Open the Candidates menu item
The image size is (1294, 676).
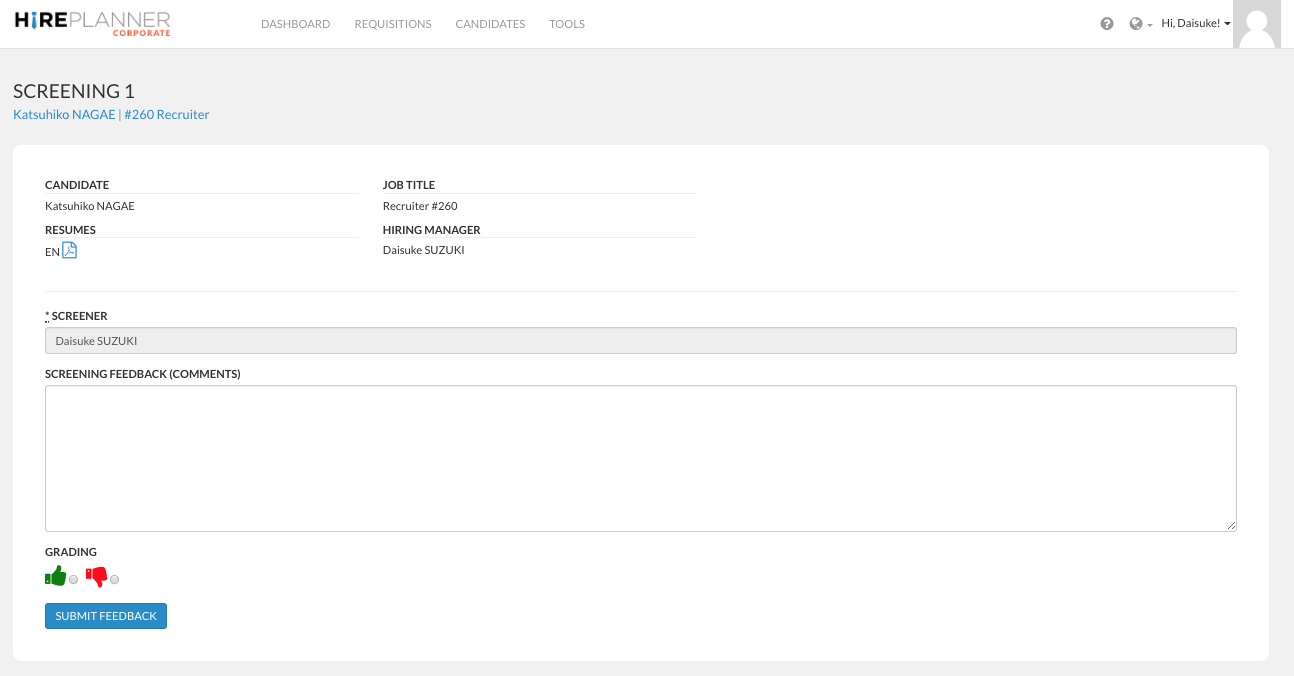[x=490, y=24]
